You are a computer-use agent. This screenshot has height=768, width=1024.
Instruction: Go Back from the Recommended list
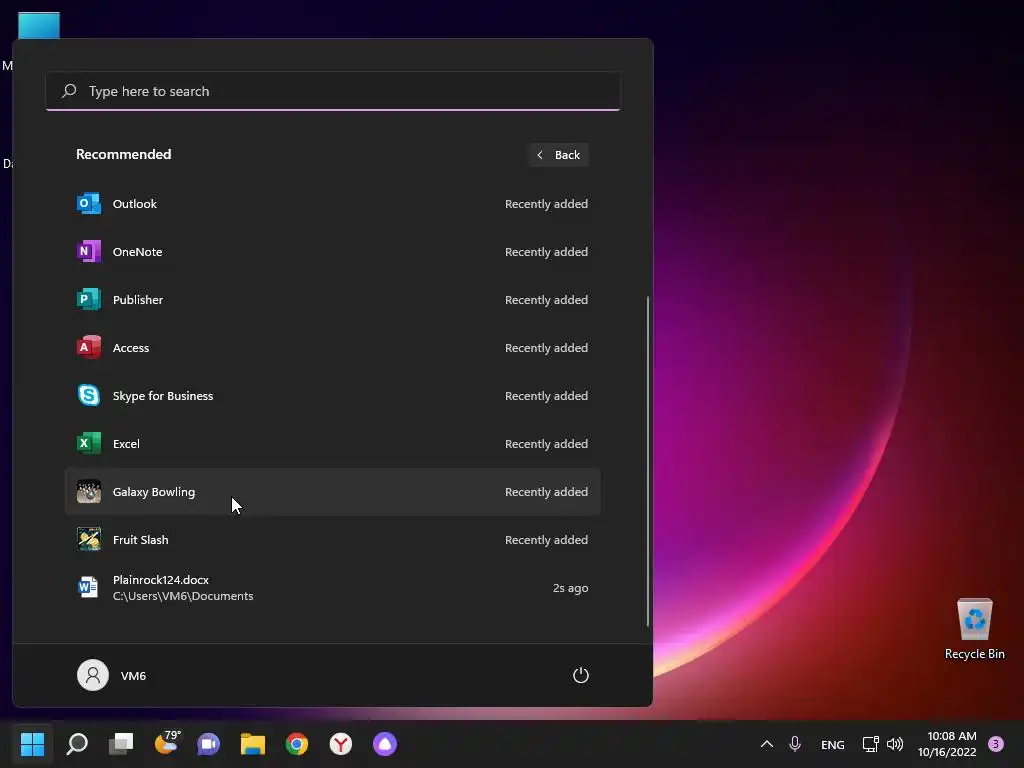tap(559, 155)
